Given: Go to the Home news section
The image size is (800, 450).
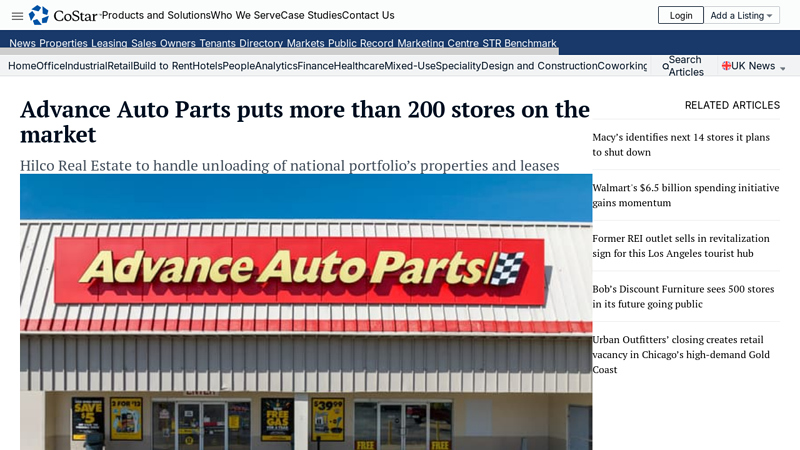Looking at the screenshot, I should (x=22, y=66).
